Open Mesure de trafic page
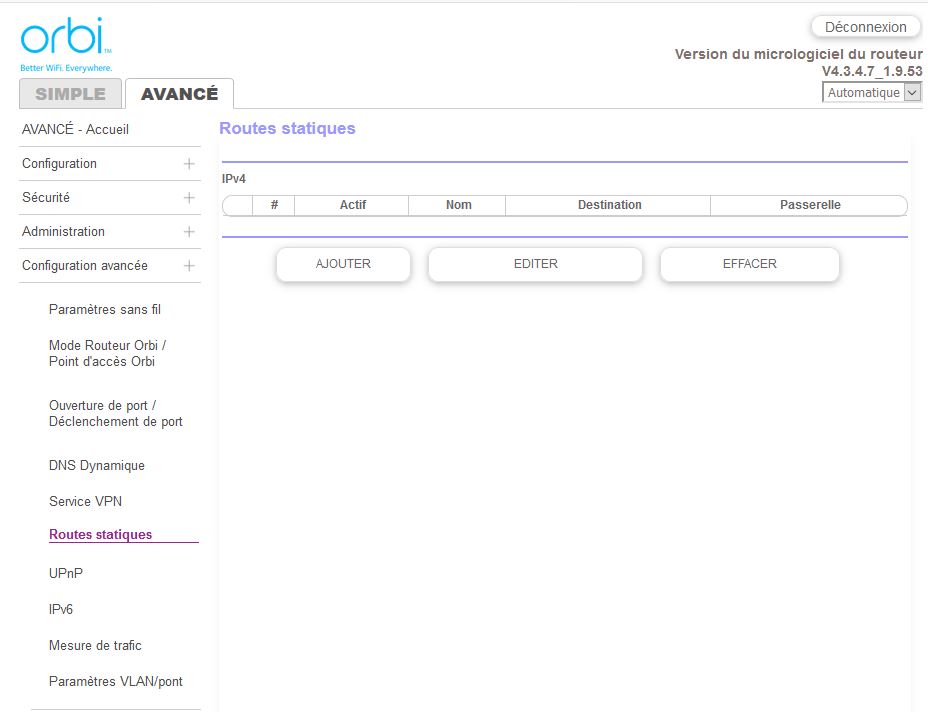 95,646
